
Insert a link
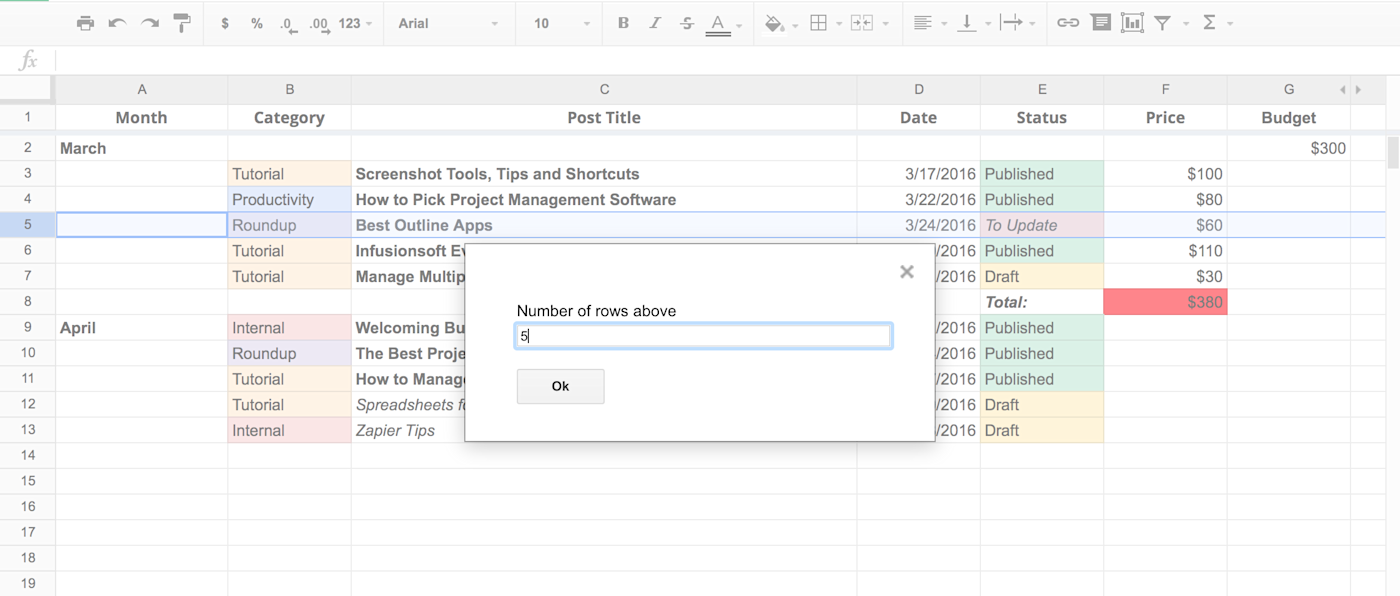(1068, 22)
